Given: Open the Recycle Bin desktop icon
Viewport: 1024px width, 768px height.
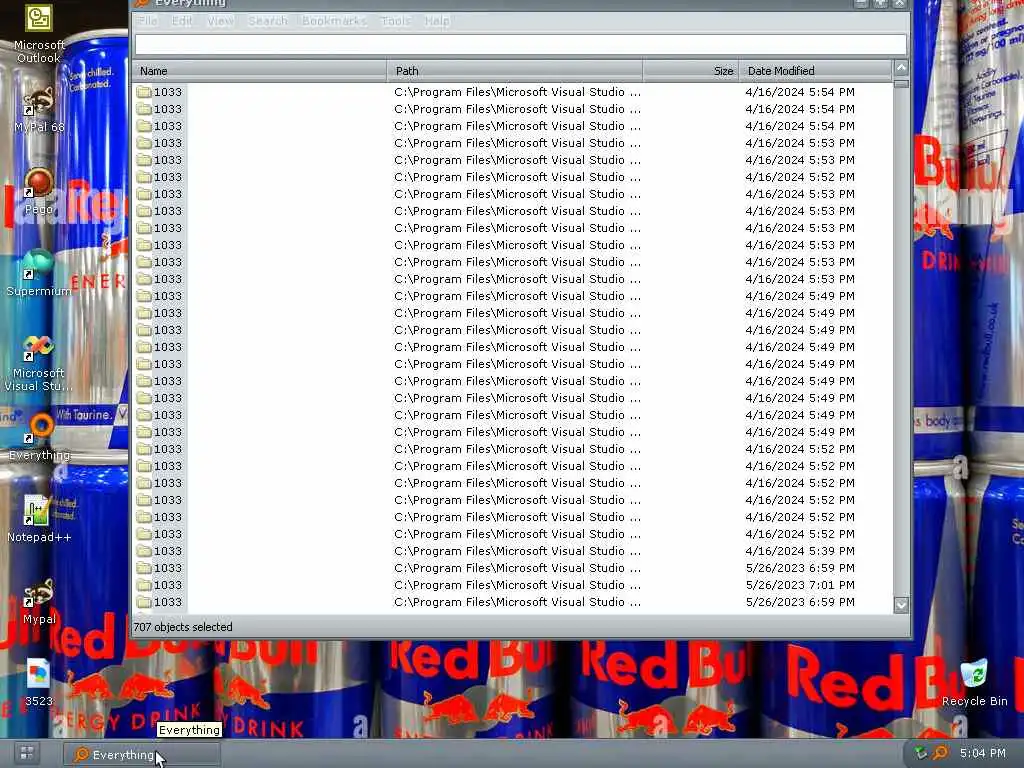Looking at the screenshot, I should point(974,683).
